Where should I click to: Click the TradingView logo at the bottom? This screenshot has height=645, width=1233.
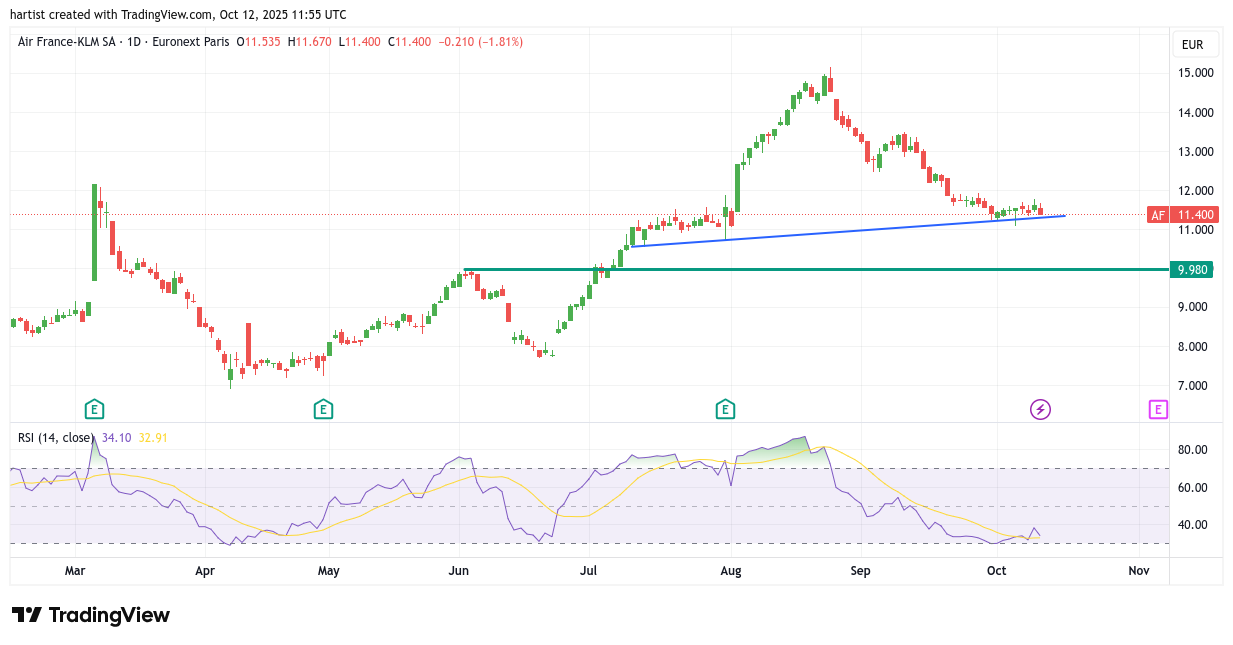[91, 615]
